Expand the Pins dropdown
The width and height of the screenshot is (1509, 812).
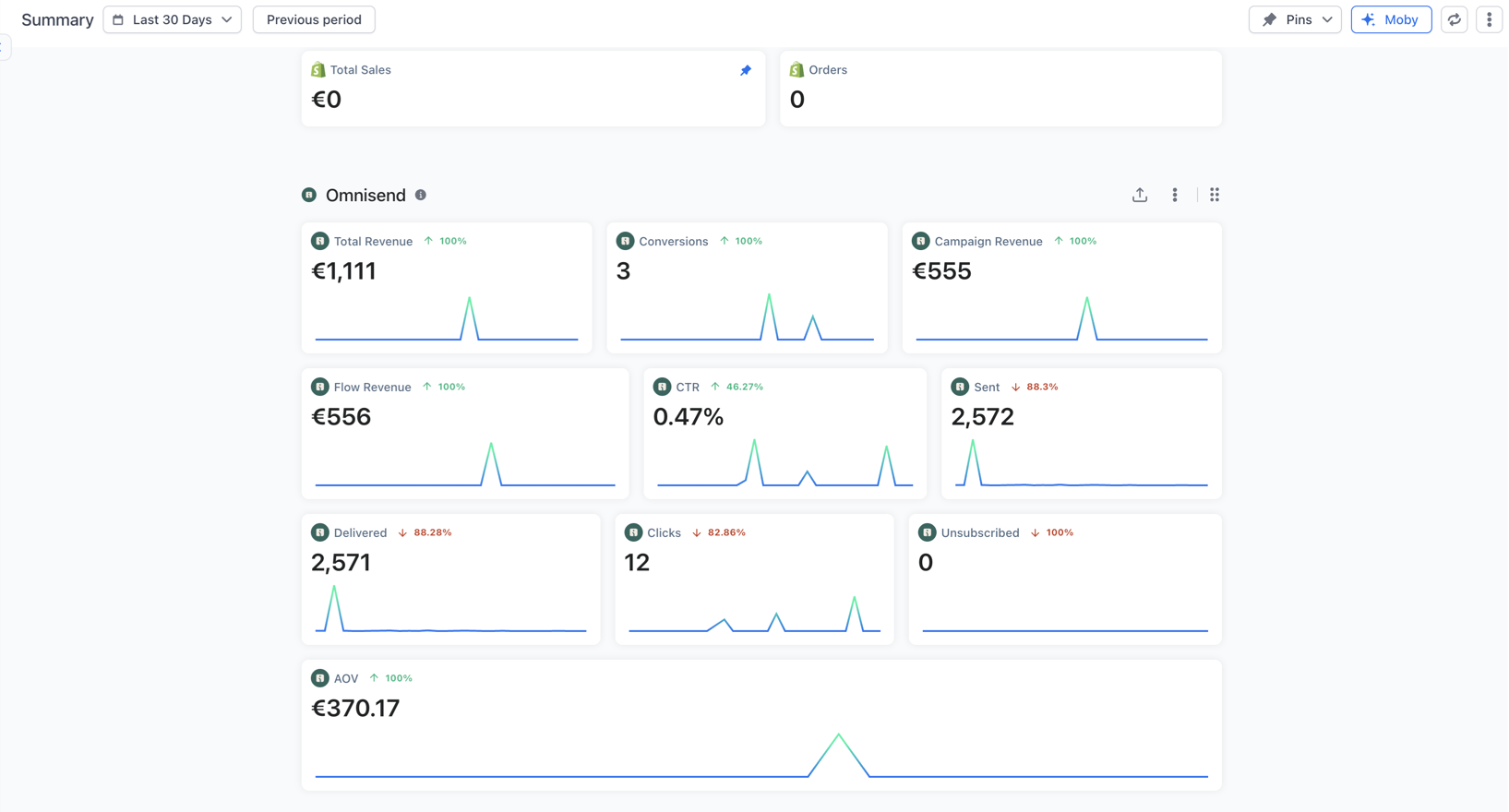coord(1295,19)
